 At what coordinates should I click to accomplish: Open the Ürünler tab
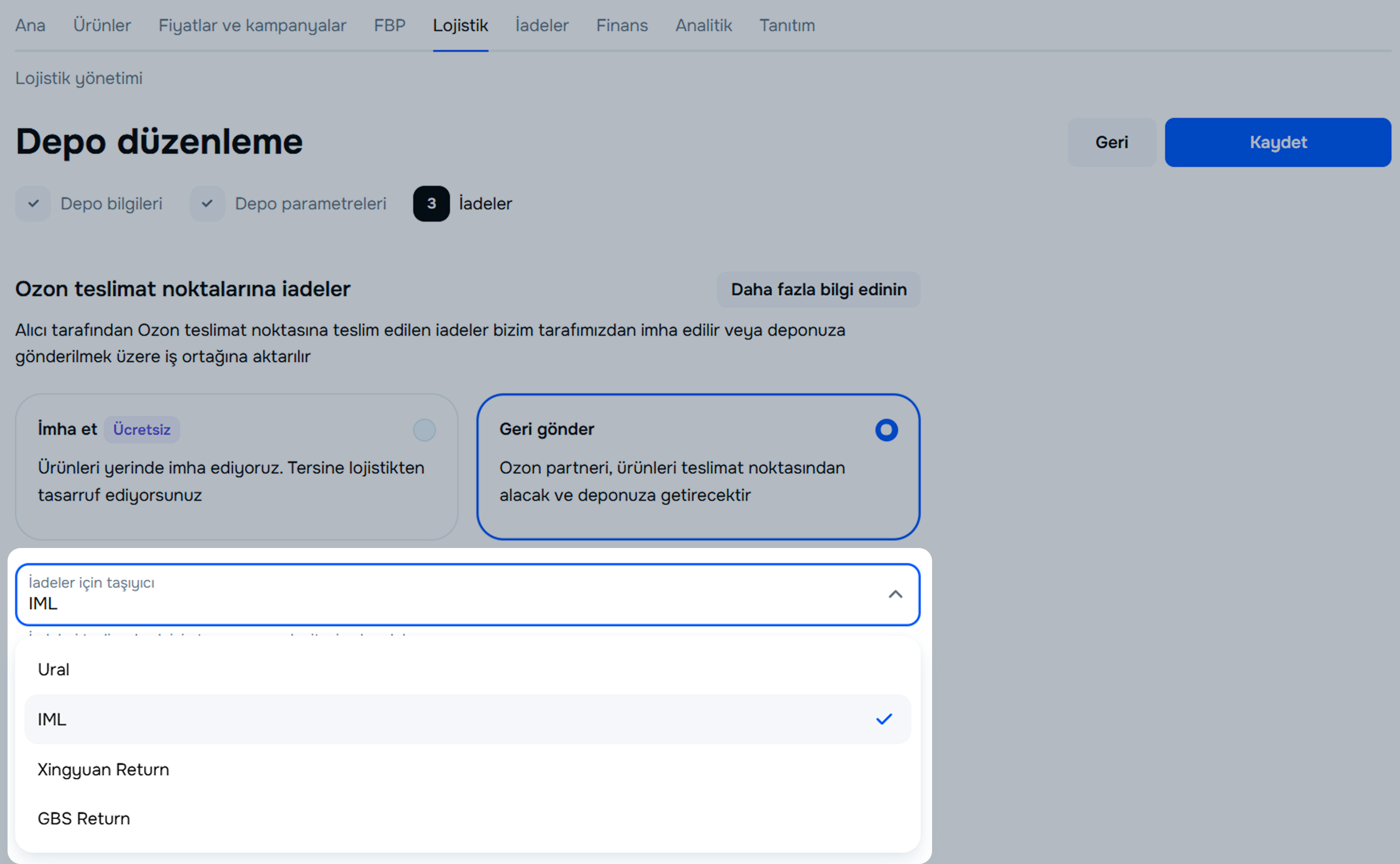[x=102, y=25]
